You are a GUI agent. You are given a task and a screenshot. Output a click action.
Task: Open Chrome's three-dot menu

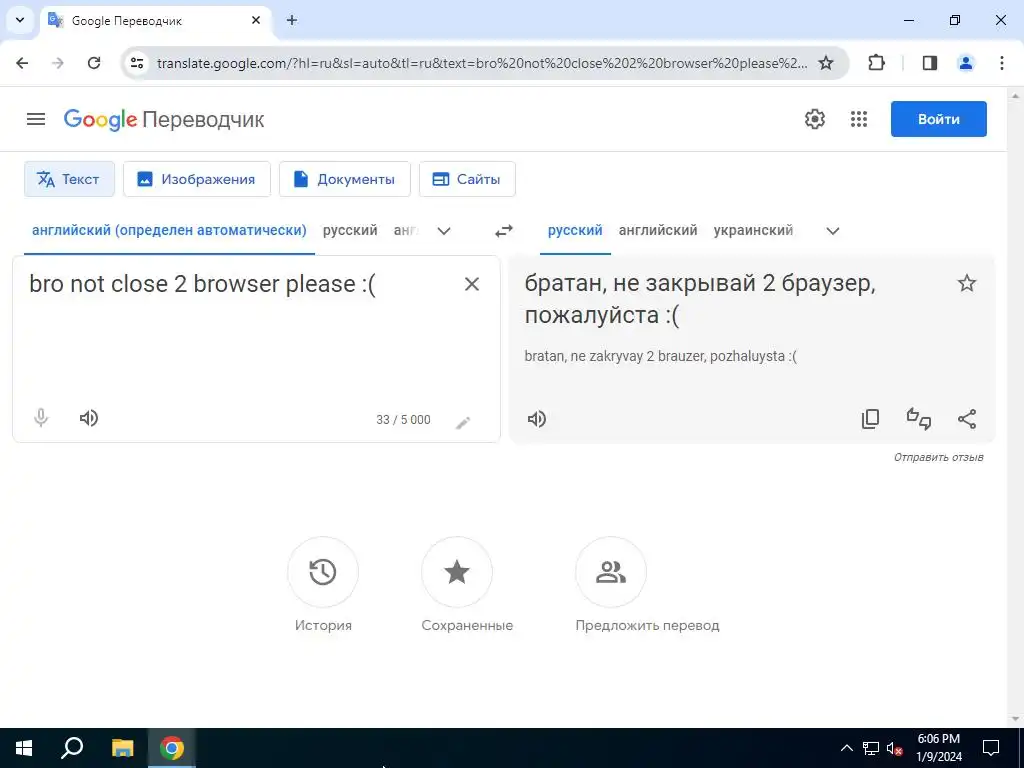[1002, 63]
